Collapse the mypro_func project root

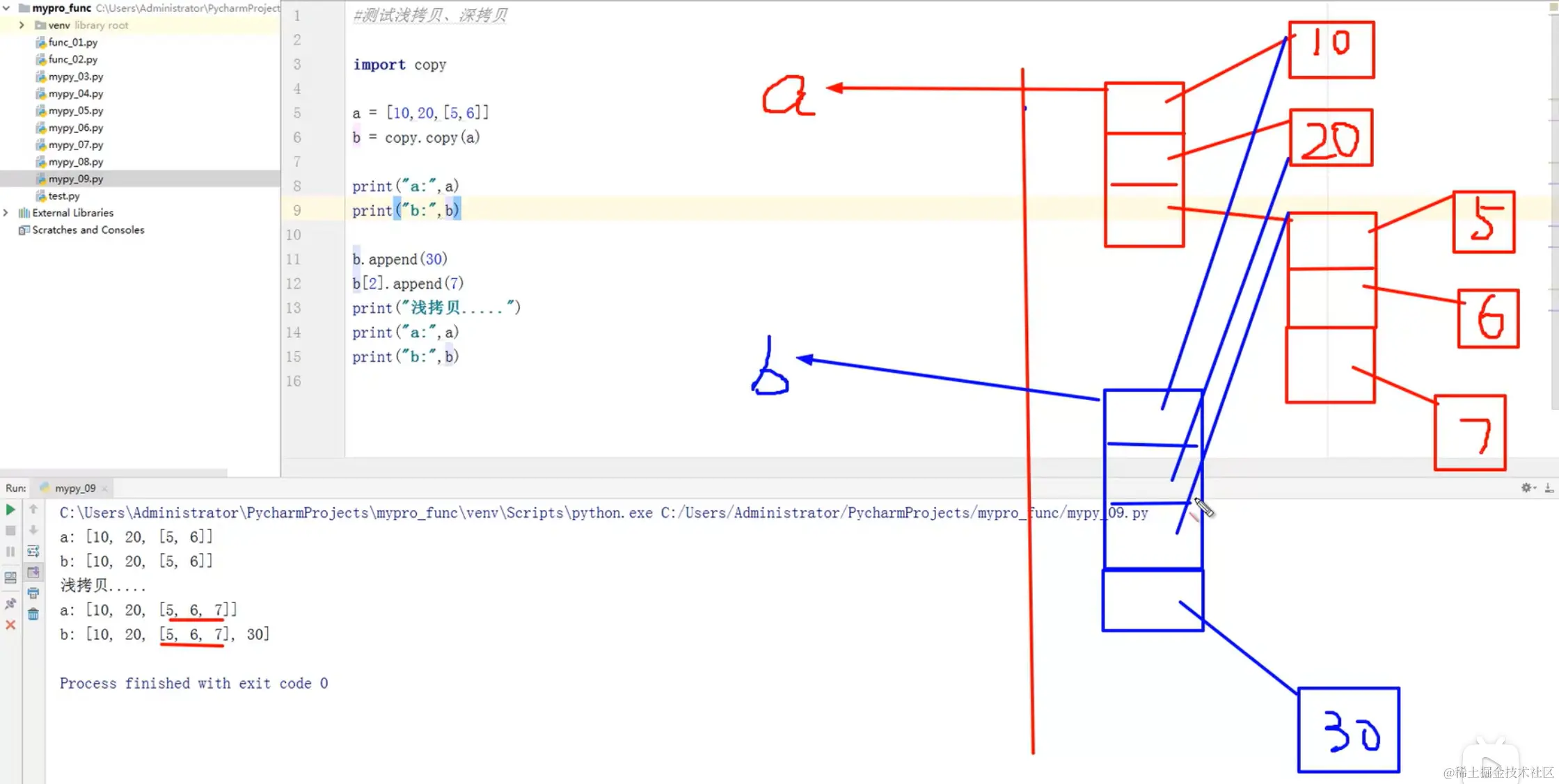point(6,8)
